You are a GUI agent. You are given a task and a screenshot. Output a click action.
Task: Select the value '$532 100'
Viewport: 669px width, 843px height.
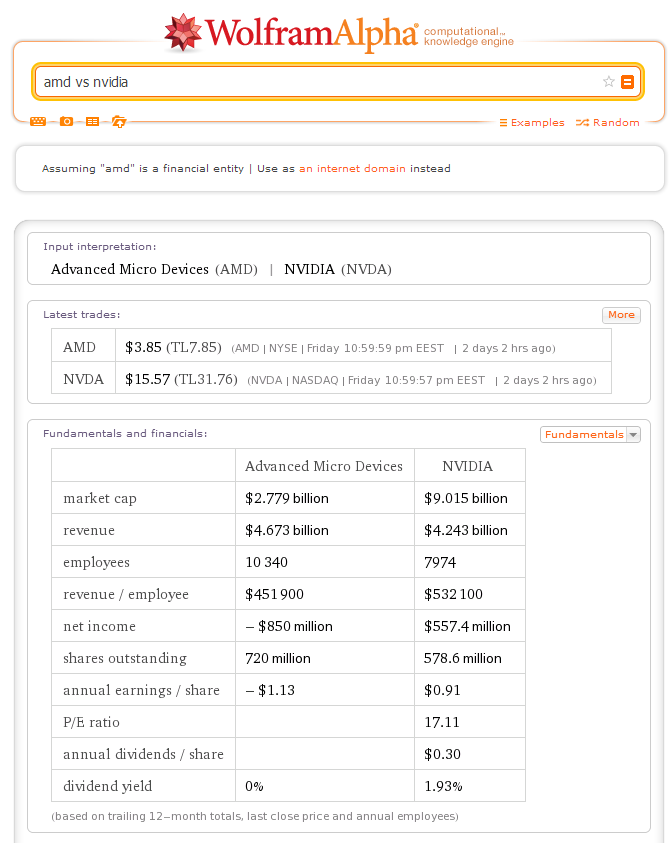[453, 594]
